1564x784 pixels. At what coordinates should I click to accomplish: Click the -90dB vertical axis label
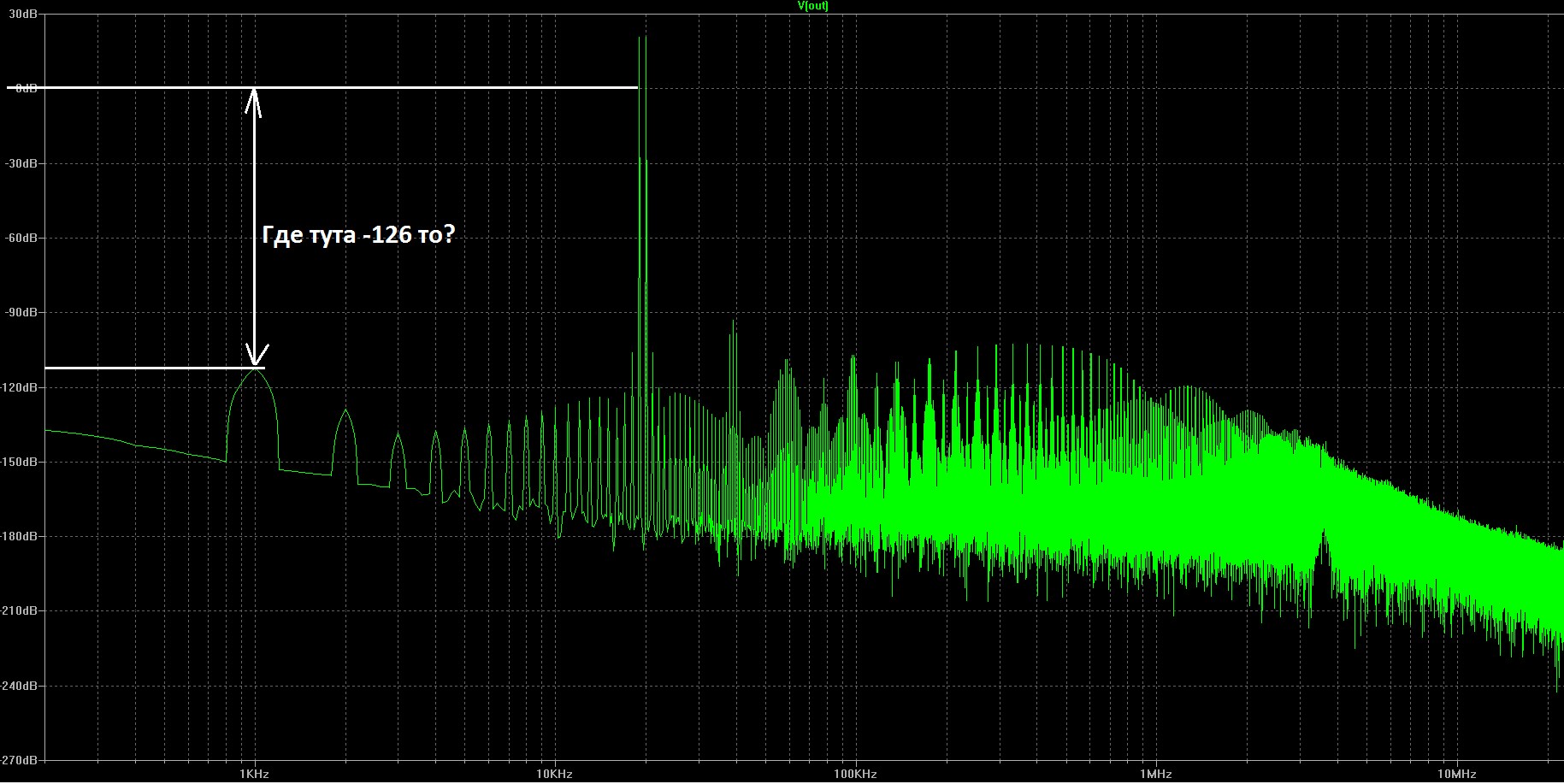[21, 313]
